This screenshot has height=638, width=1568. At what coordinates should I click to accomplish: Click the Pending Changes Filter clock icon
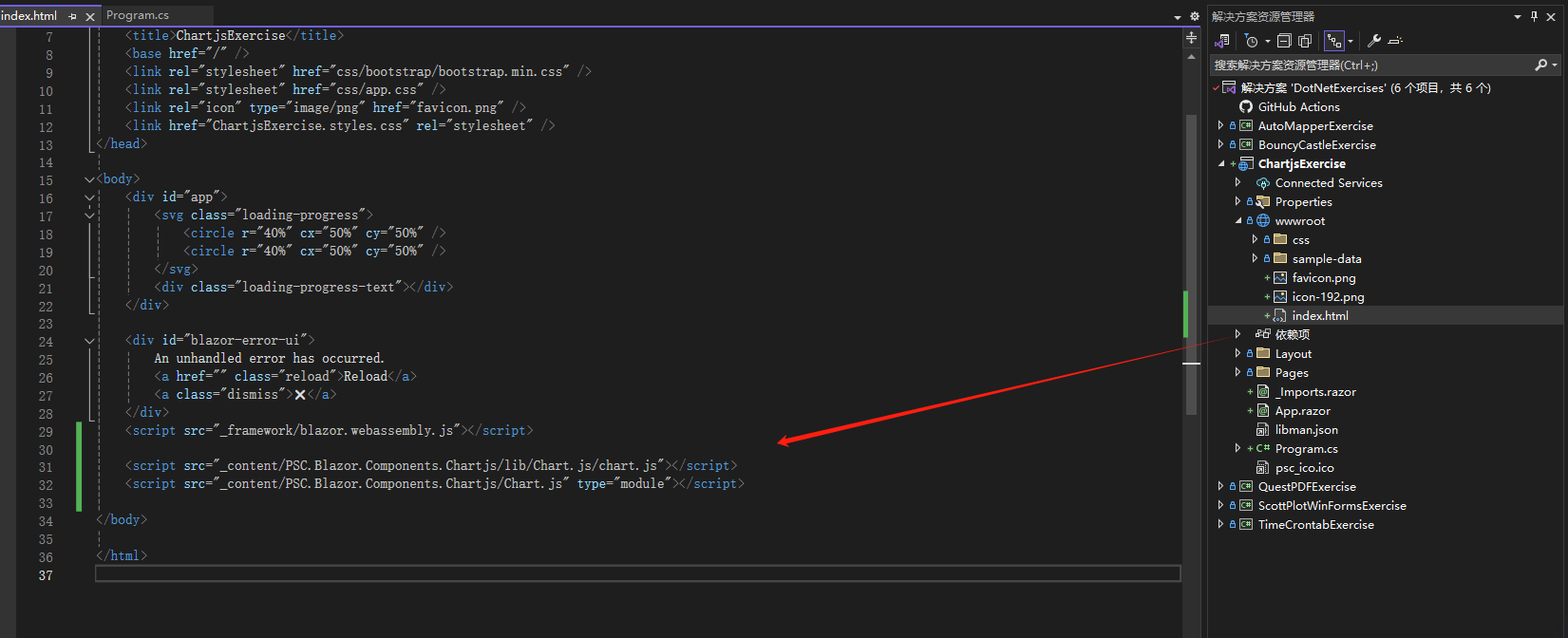point(1252,41)
